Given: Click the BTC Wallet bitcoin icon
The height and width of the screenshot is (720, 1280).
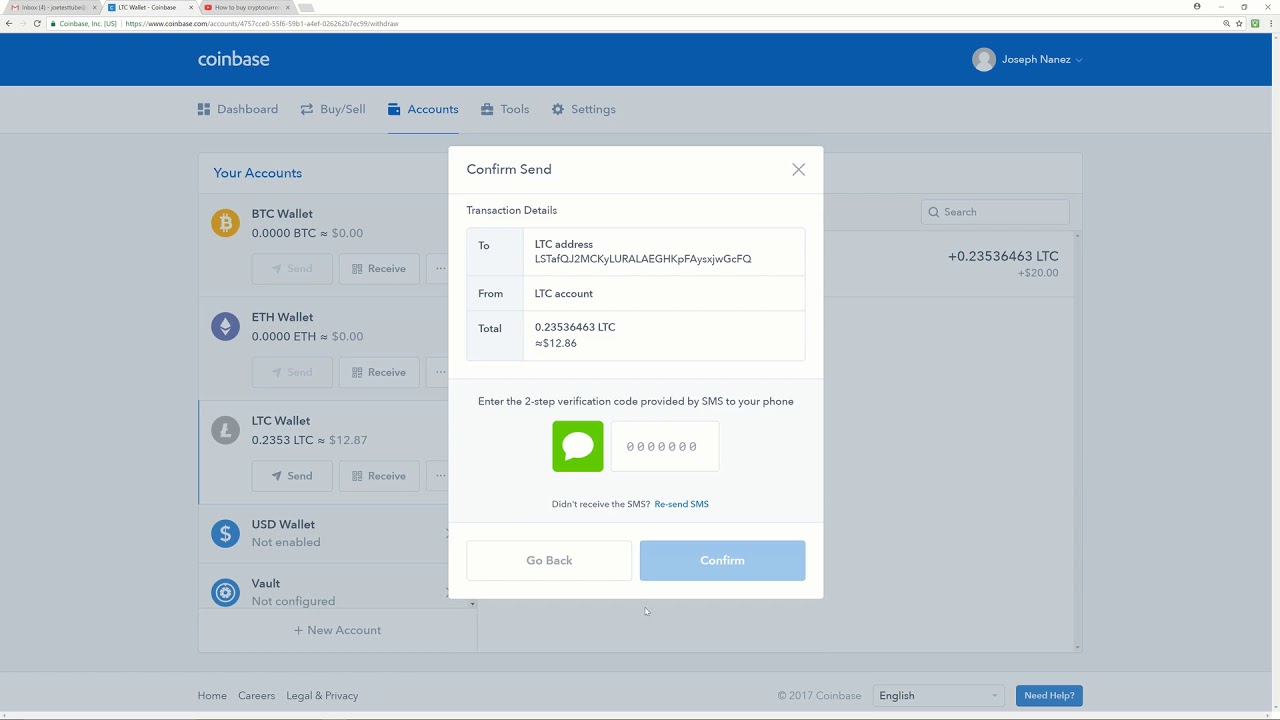Looking at the screenshot, I should (x=225, y=222).
